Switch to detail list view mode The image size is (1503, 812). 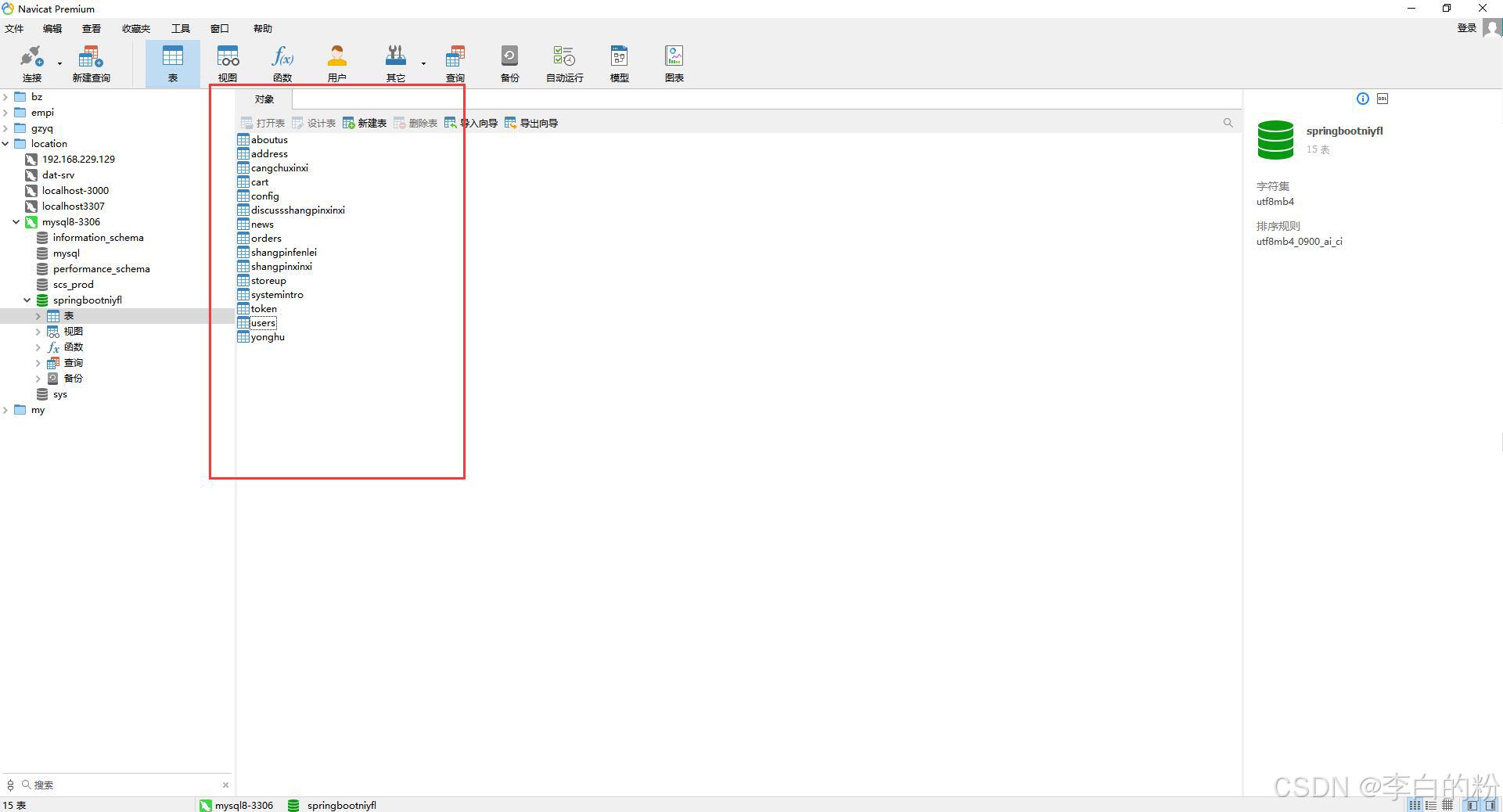(1431, 805)
